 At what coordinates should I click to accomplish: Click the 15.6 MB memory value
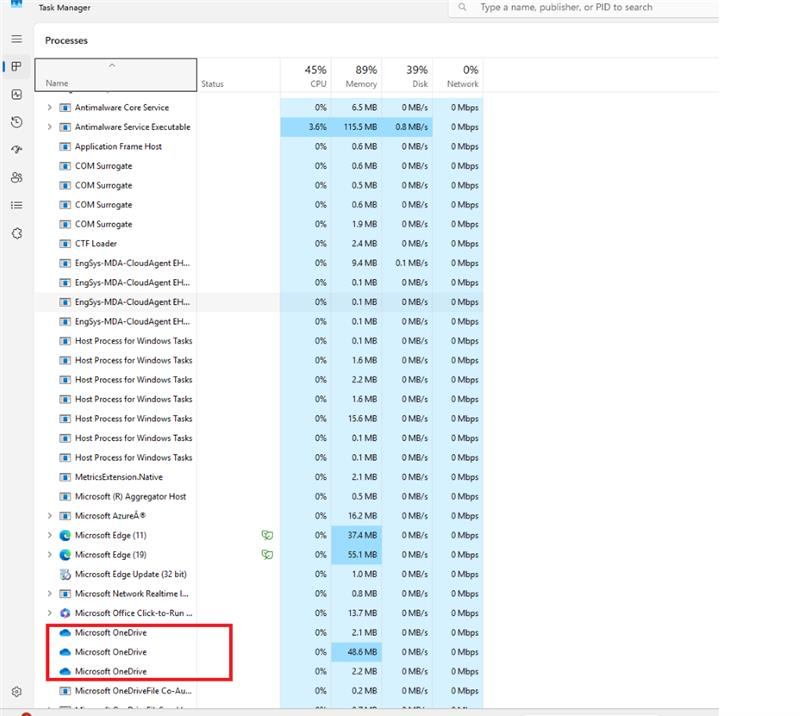[x=362, y=418]
